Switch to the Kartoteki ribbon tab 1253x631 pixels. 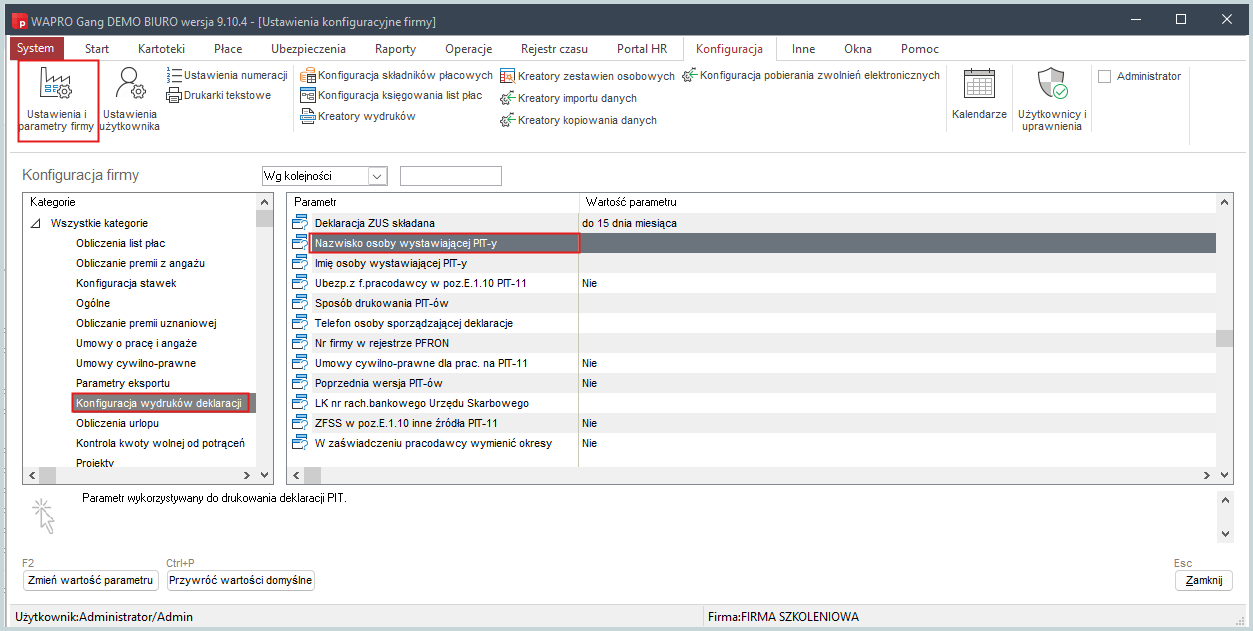tap(162, 48)
